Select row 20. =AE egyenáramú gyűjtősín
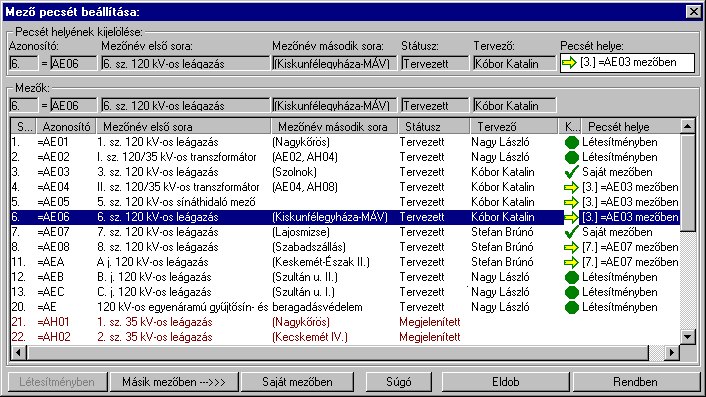The height and width of the screenshot is (397, 706). pos(345,307)
